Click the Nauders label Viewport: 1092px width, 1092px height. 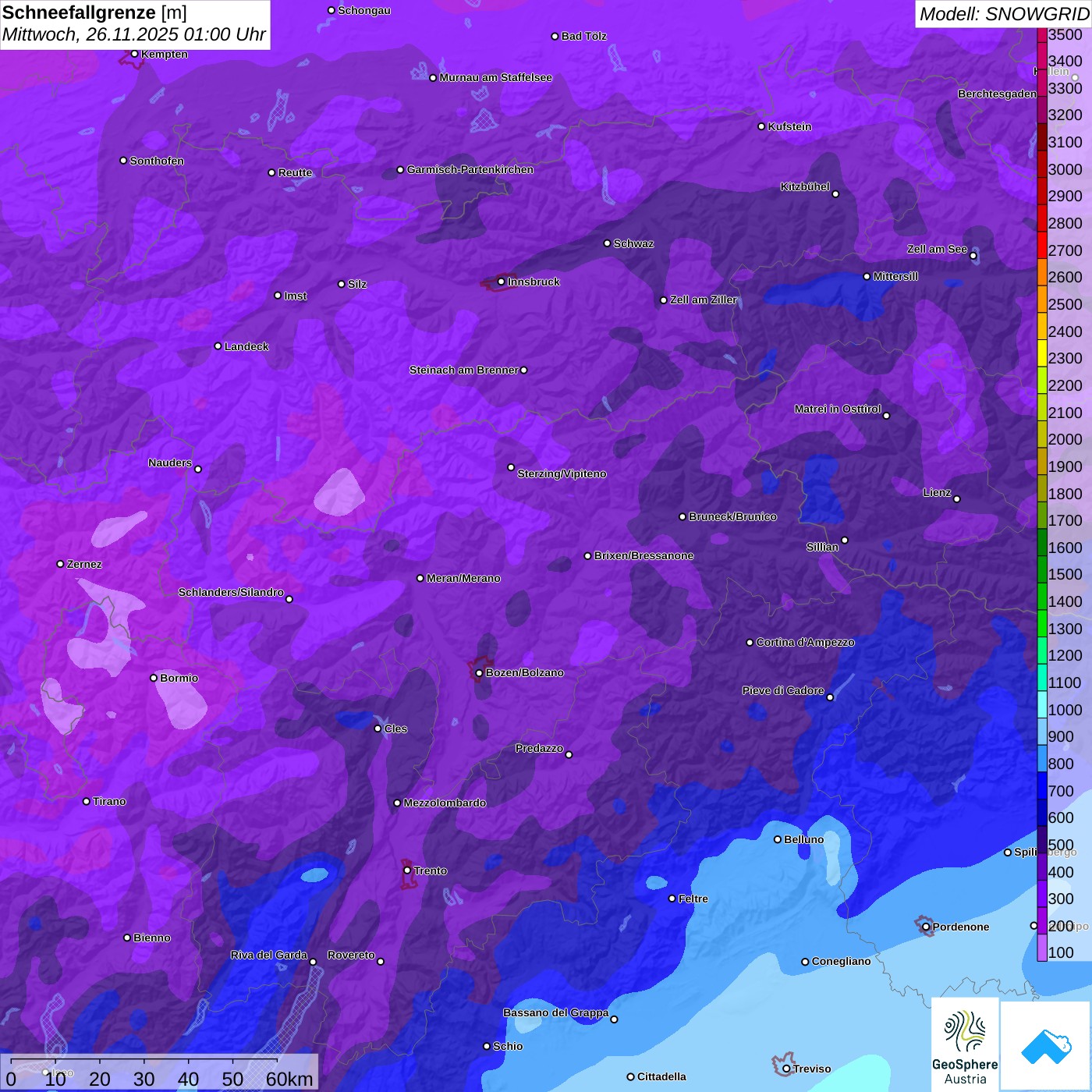click(x=170, y=463)
